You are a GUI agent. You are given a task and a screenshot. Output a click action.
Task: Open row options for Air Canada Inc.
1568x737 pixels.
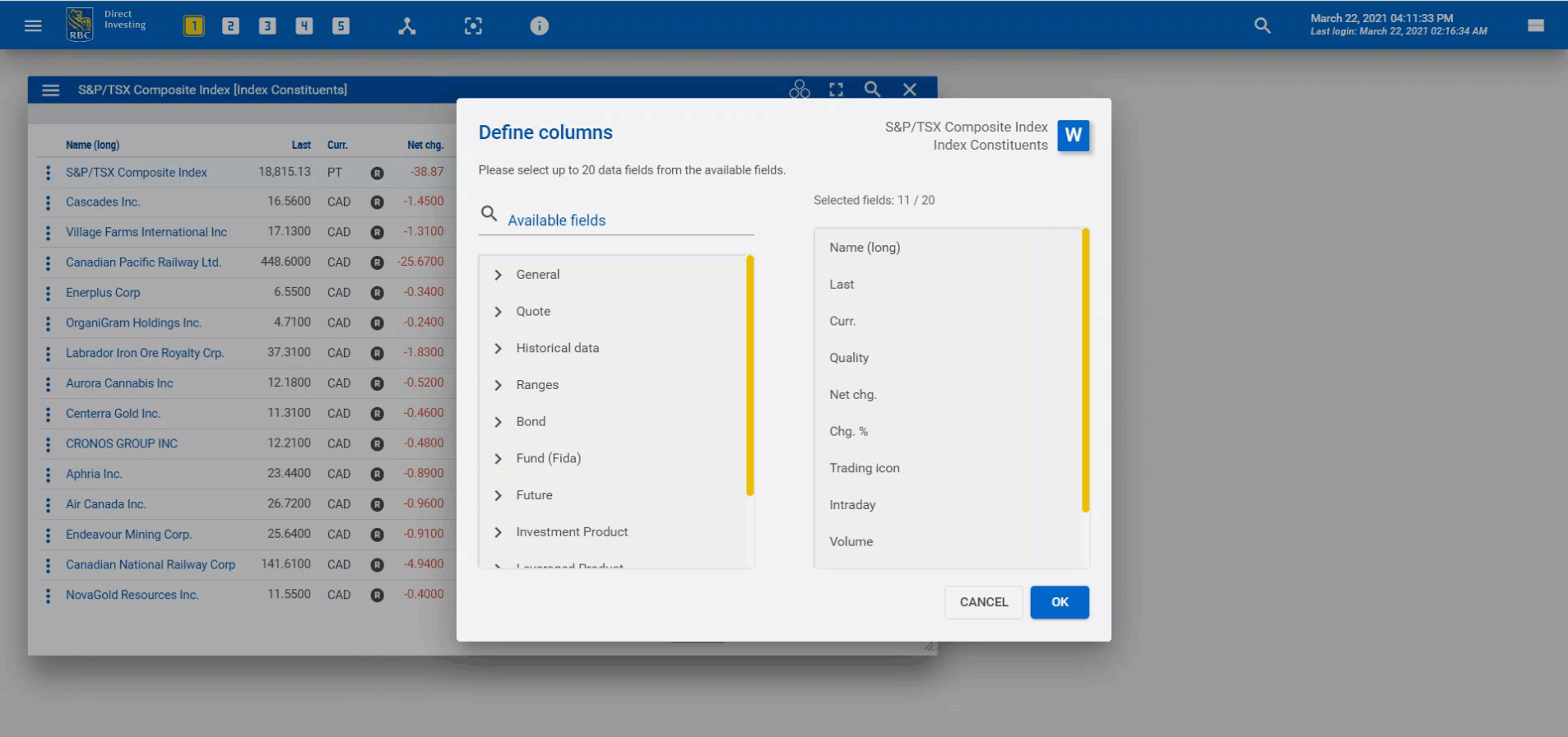(x=48, y=504)
